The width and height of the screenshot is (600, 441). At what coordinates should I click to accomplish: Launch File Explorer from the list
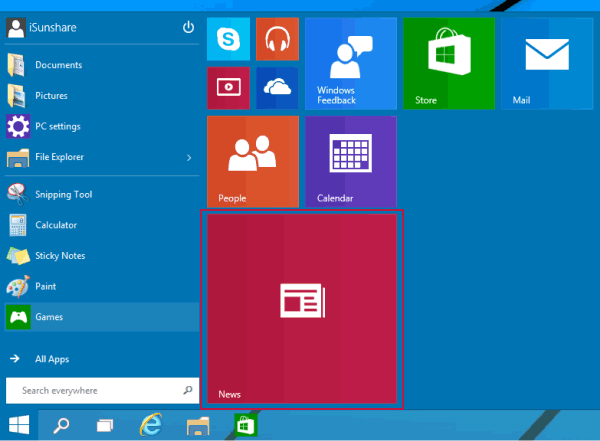tap(92, 157)
